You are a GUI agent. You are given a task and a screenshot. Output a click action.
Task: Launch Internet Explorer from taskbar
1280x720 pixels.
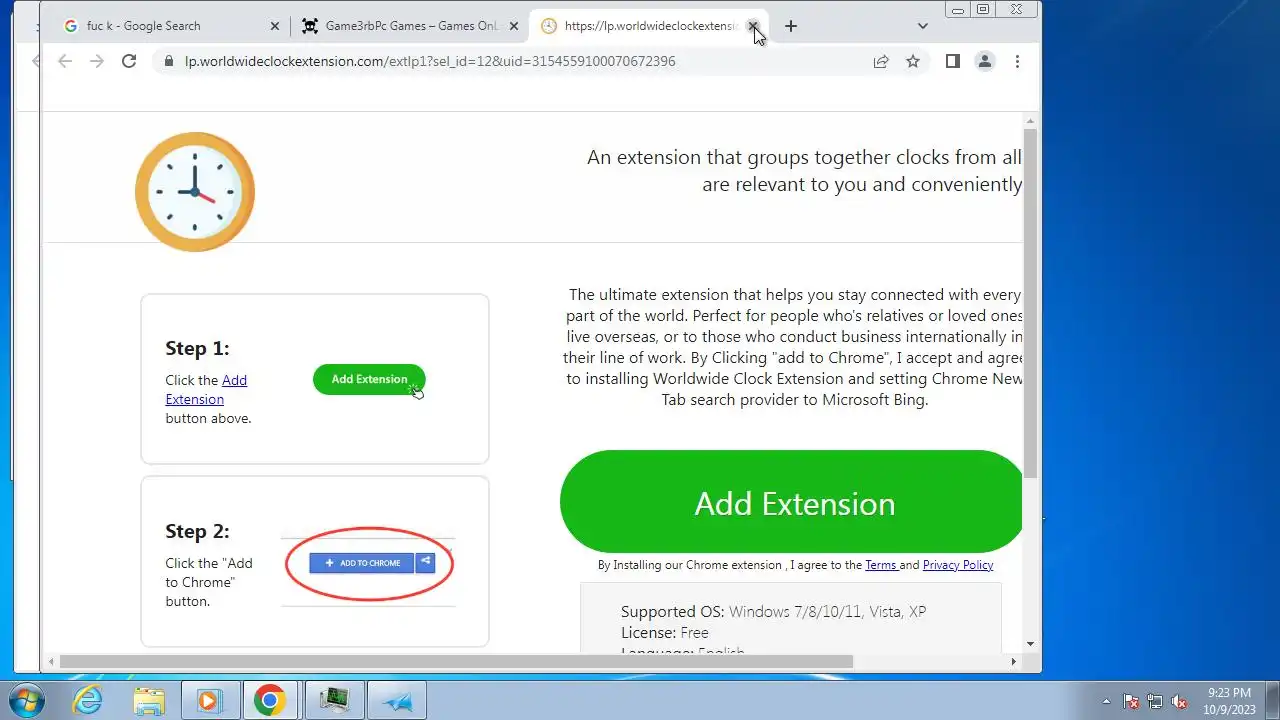[x=88, y=700]
